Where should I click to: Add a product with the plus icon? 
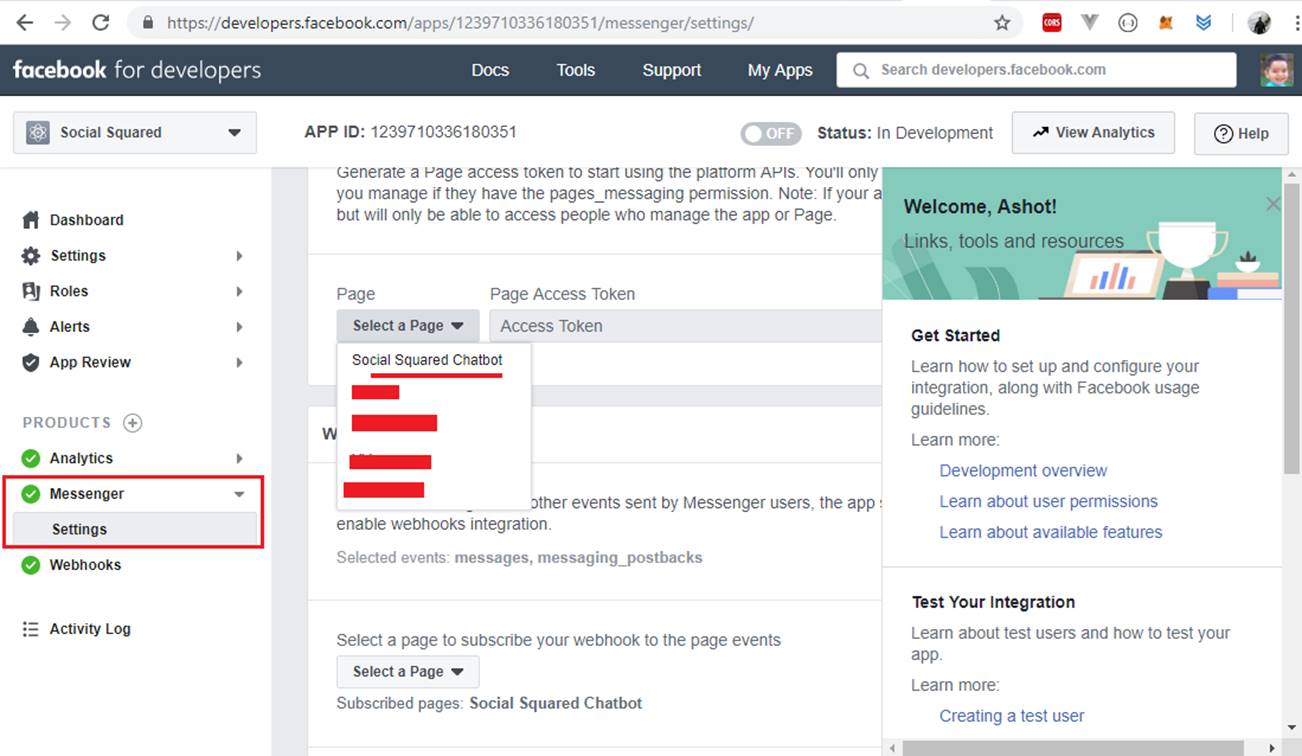tap(132, 423)
